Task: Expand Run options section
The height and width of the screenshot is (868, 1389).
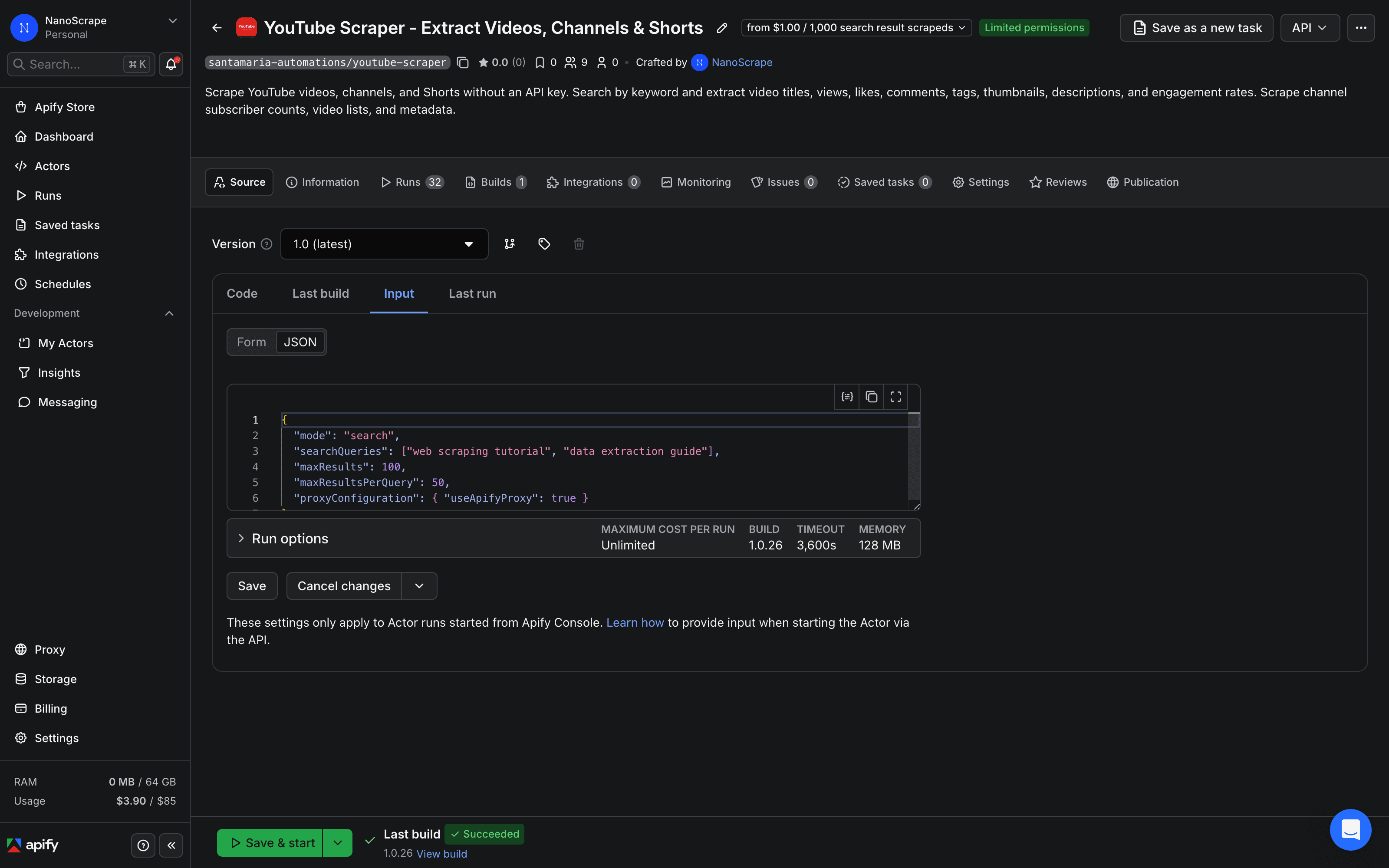Action: click(x=573, y=538)
